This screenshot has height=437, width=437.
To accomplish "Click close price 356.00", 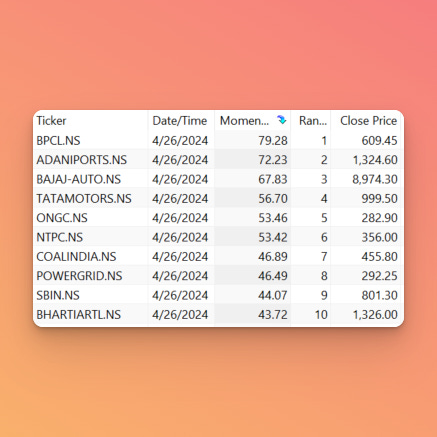I will point(380,237).
